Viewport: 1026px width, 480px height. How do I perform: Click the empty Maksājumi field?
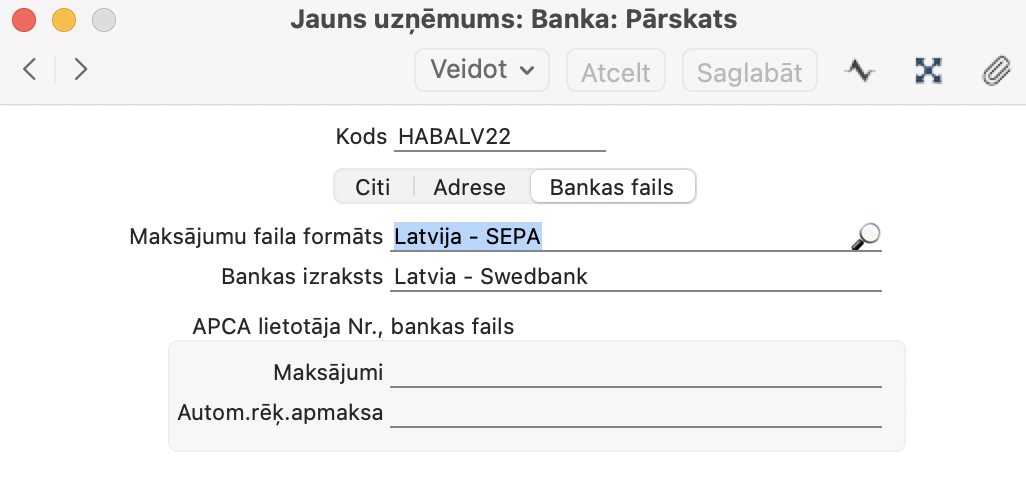(636, 373)
